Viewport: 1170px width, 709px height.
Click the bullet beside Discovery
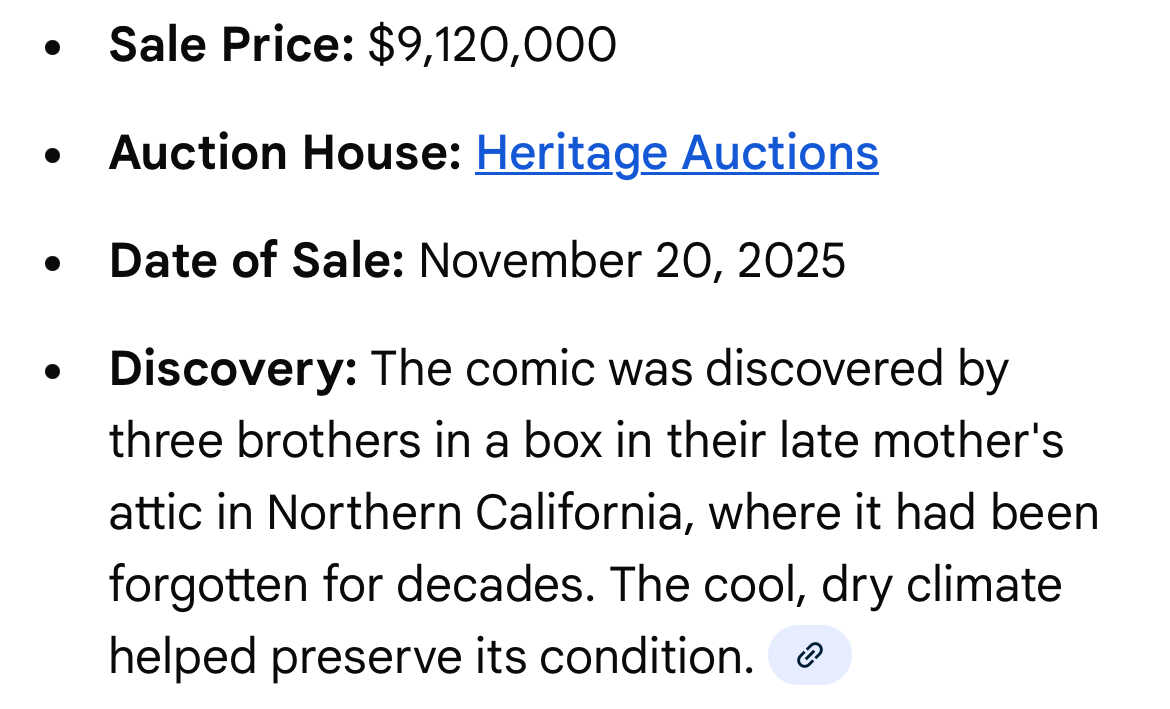click(53, 372)
